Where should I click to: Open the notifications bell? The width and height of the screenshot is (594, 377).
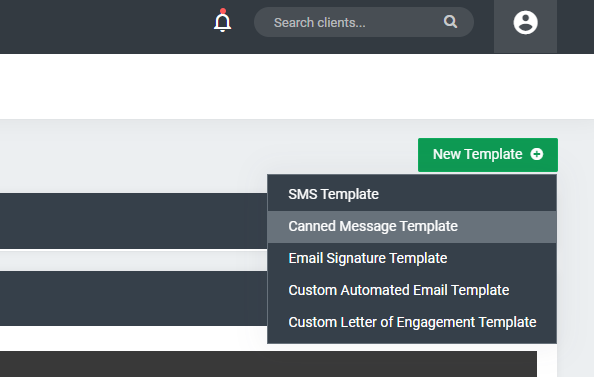(x=222, y=21)
